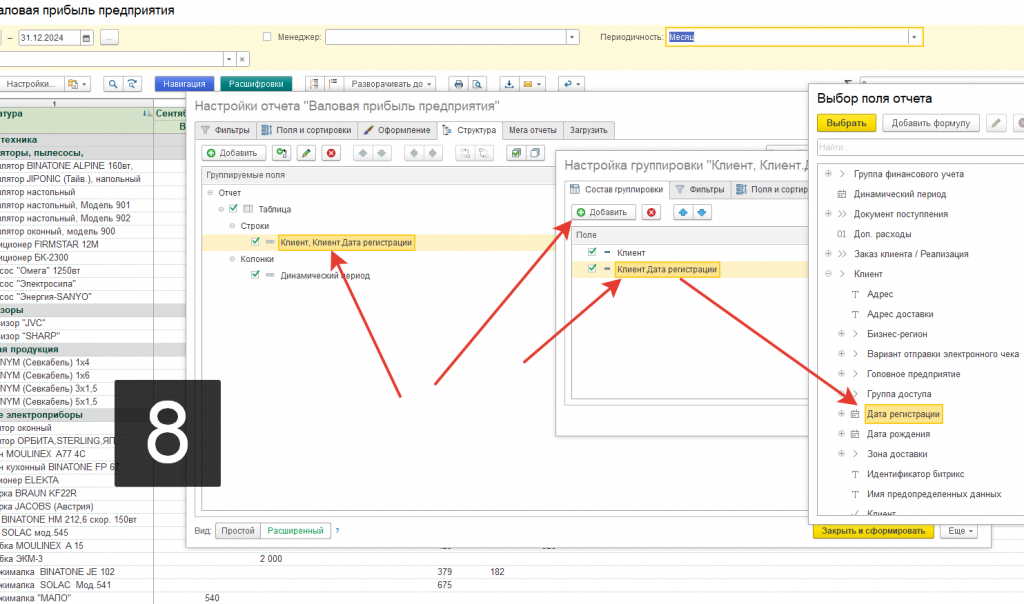1024x604 pixels.
Task: Click the search magnifier icon in report toolbar
Action: click(x=112, y=84)
